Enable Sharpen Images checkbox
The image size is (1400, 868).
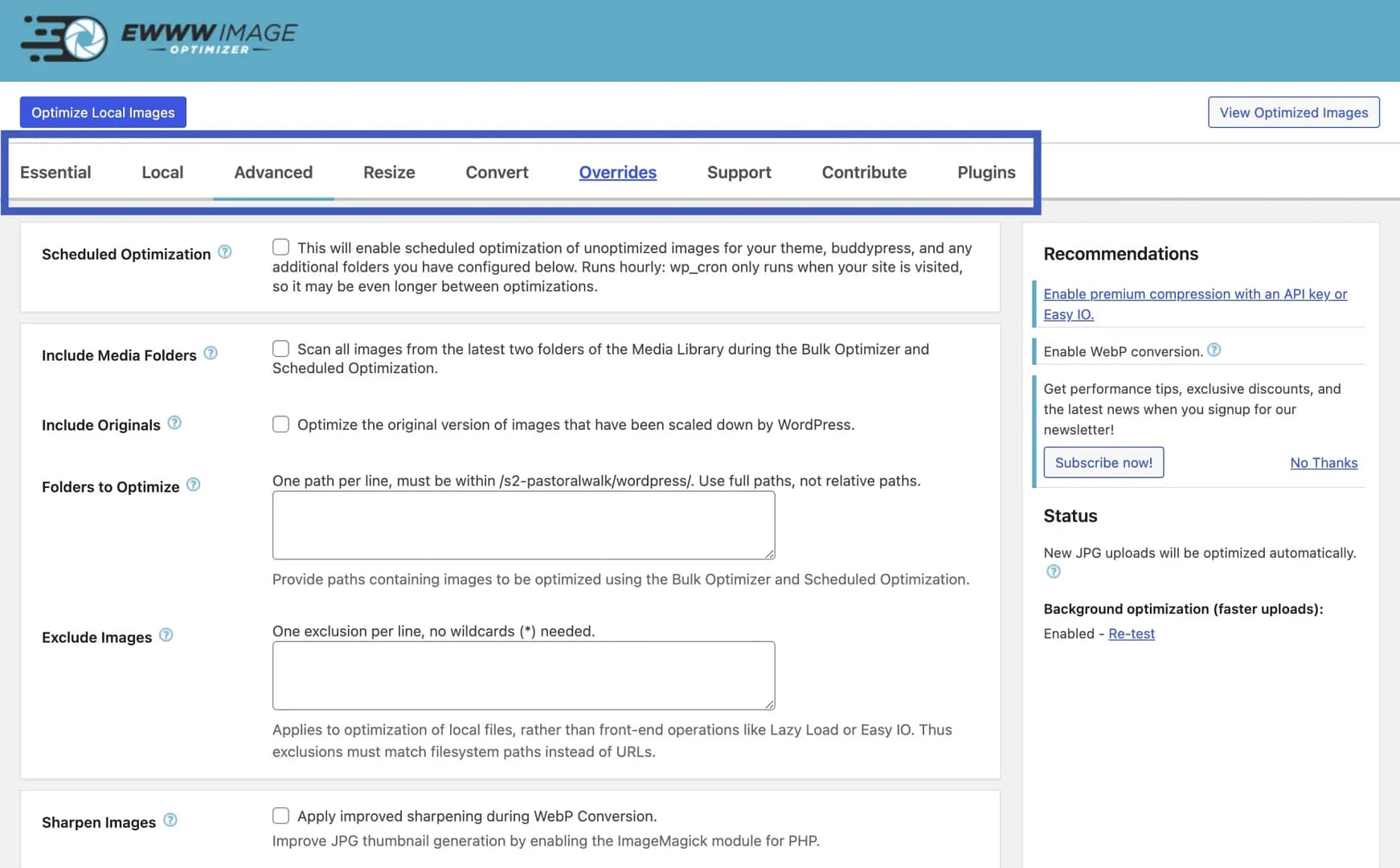280,816
